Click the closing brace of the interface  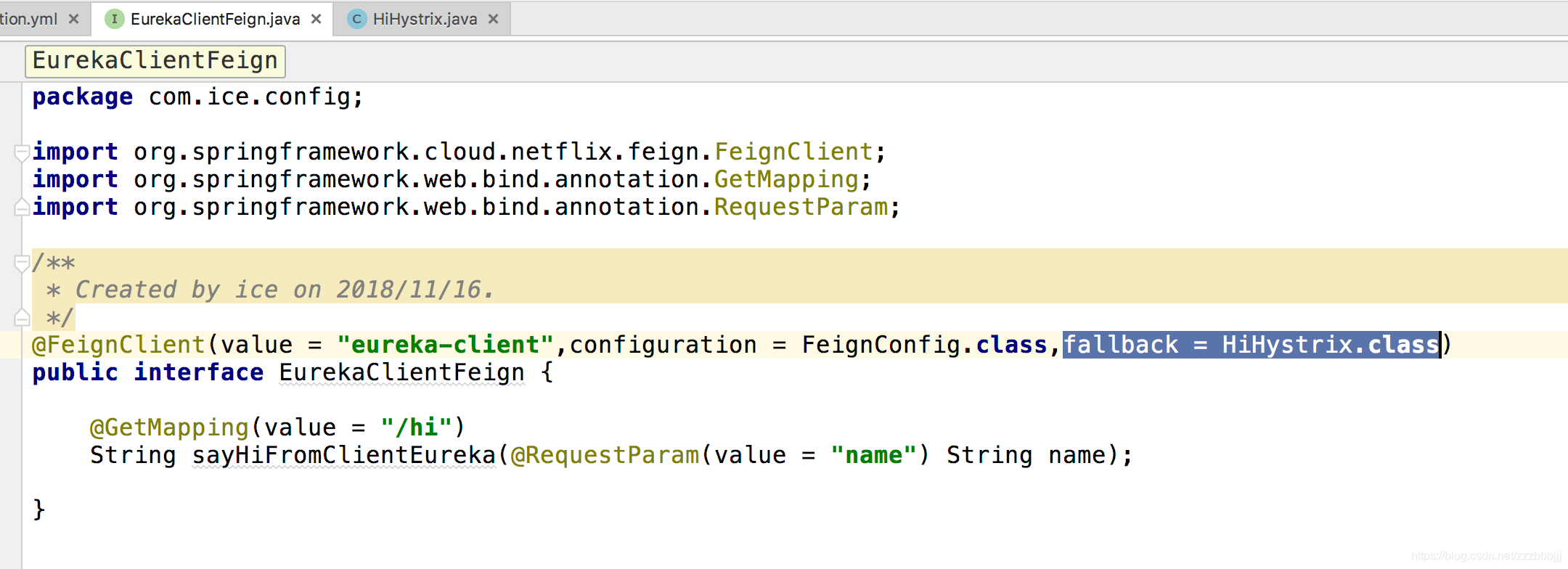[x=39, y=509]
